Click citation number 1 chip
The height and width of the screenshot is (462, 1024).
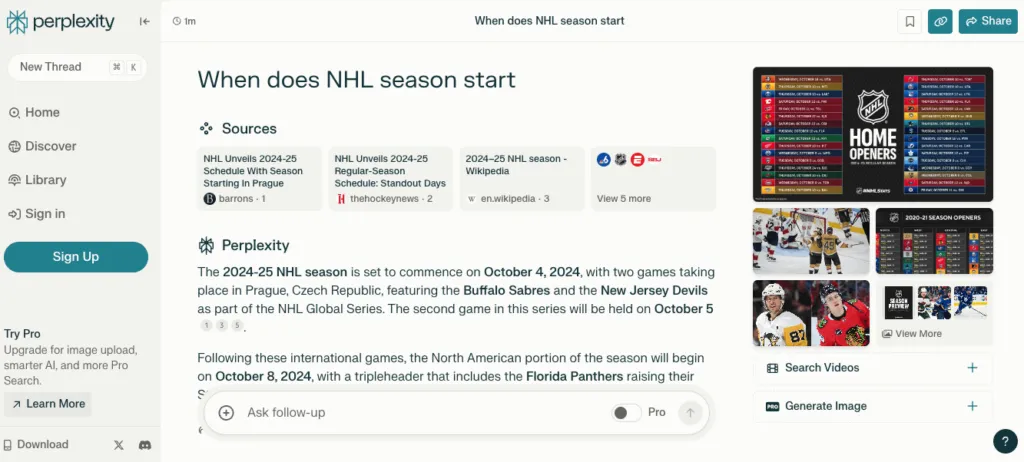(x=206, y=325)
